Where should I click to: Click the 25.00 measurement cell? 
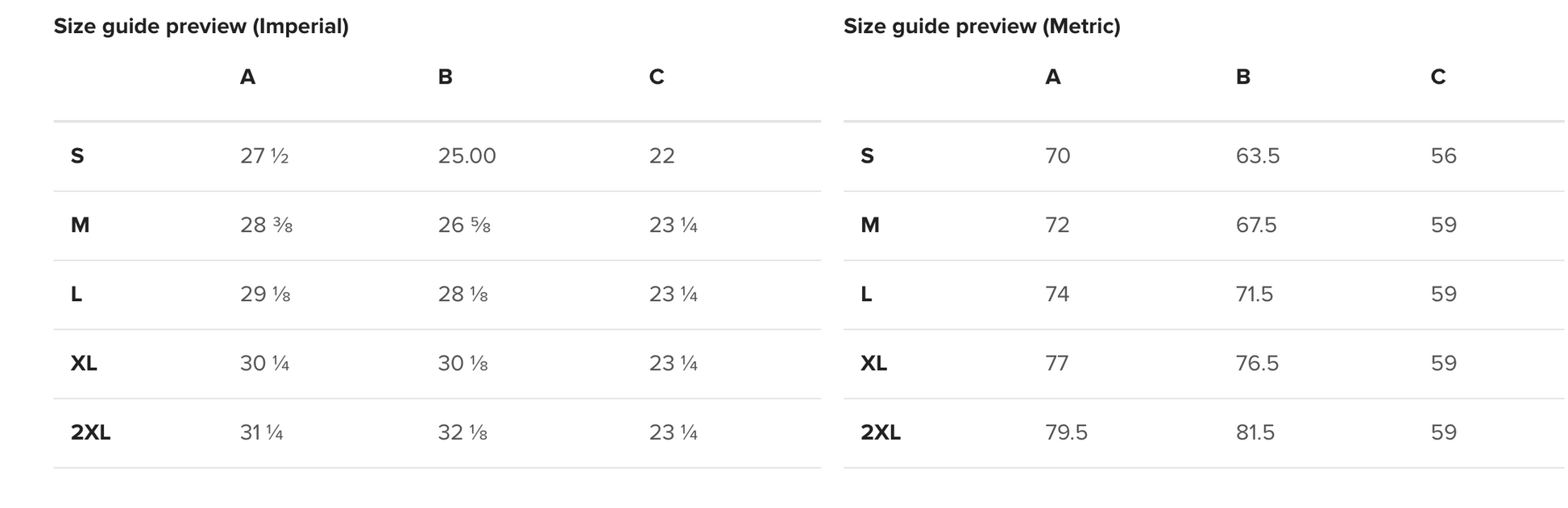(x=467, y=156)
